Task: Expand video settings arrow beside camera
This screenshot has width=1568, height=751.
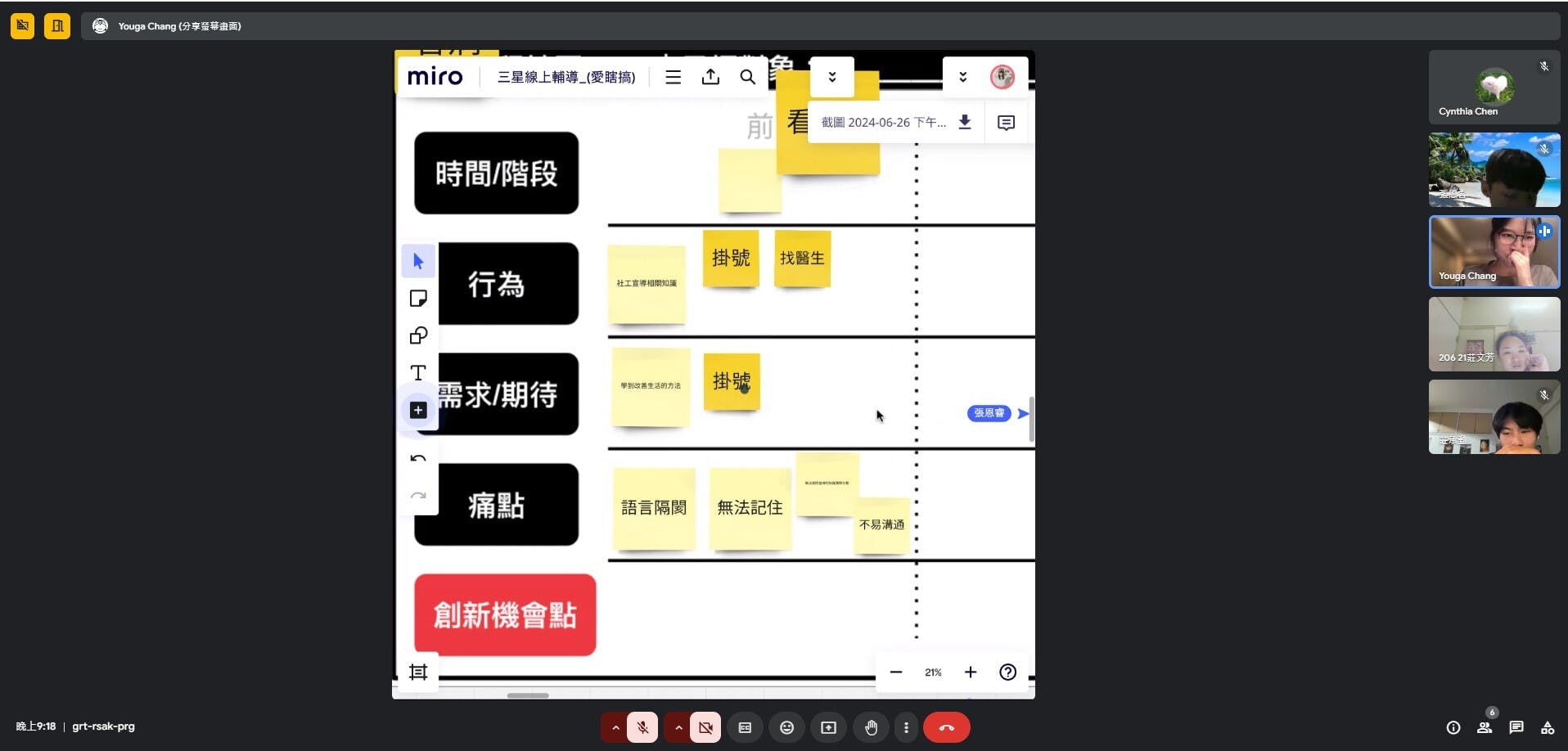Action: point(678,727)
